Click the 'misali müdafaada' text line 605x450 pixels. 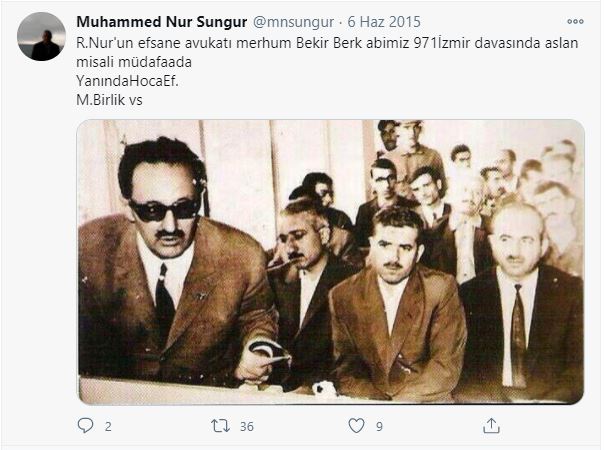134,62
